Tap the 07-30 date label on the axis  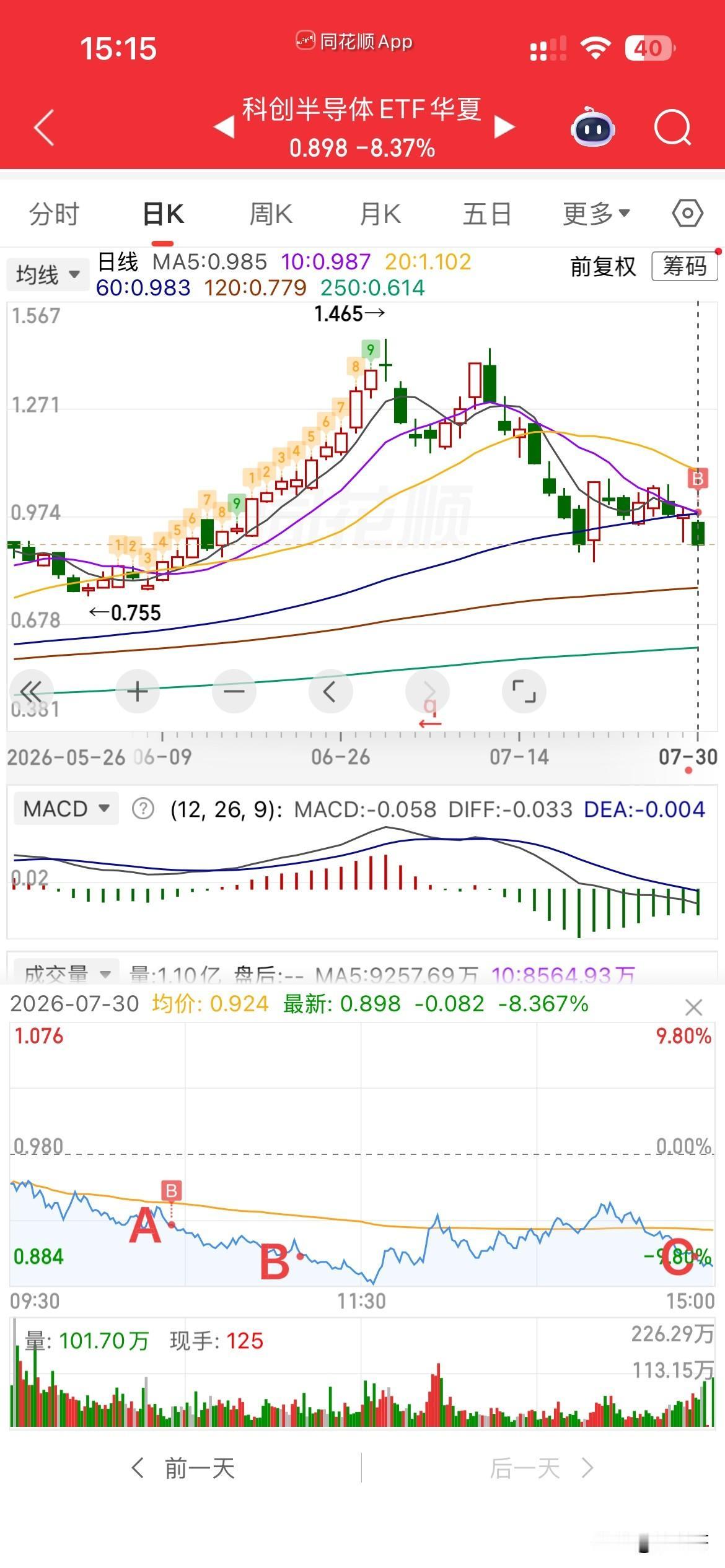688,757
